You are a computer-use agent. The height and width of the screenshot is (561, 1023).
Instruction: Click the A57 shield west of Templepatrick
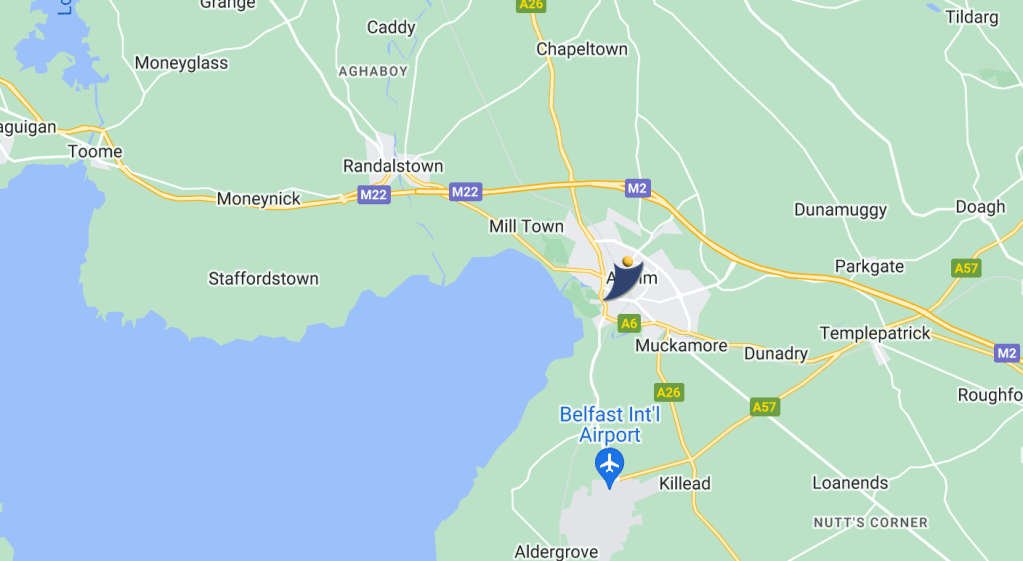(x=765, y=407)
